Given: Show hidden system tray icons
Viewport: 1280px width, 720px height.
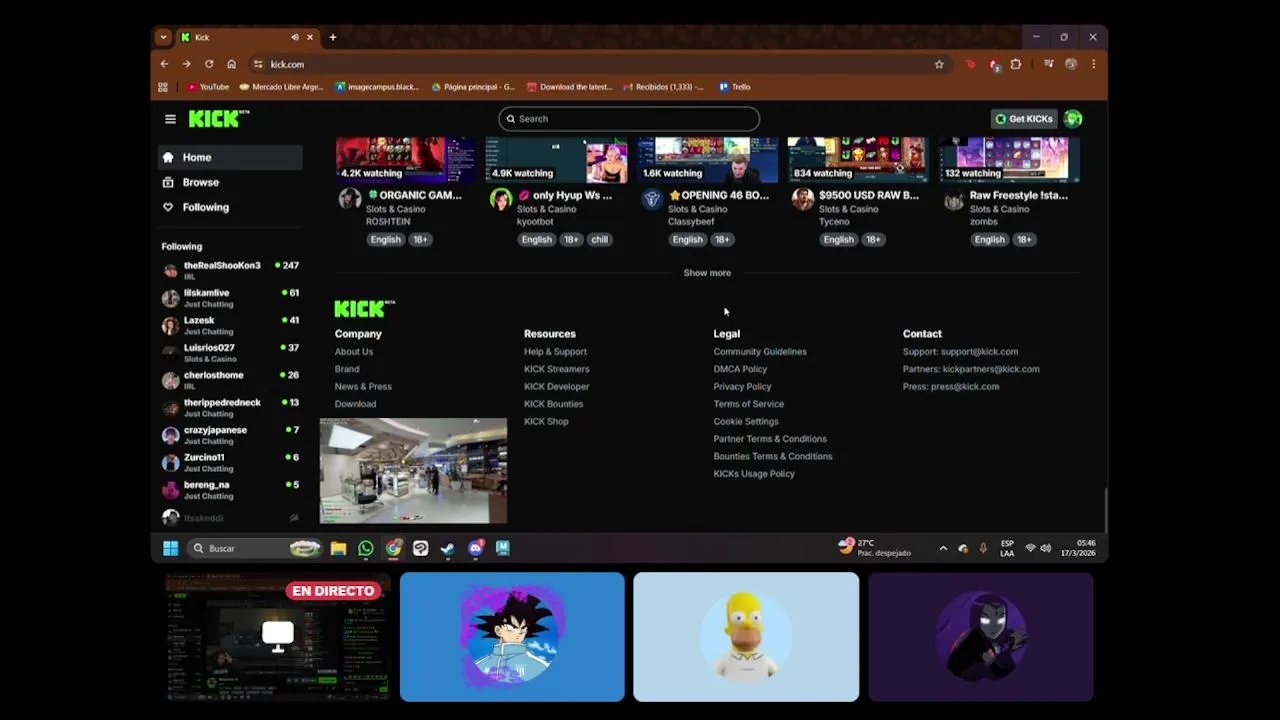Looking at the screenshot, I should [943, 548].
